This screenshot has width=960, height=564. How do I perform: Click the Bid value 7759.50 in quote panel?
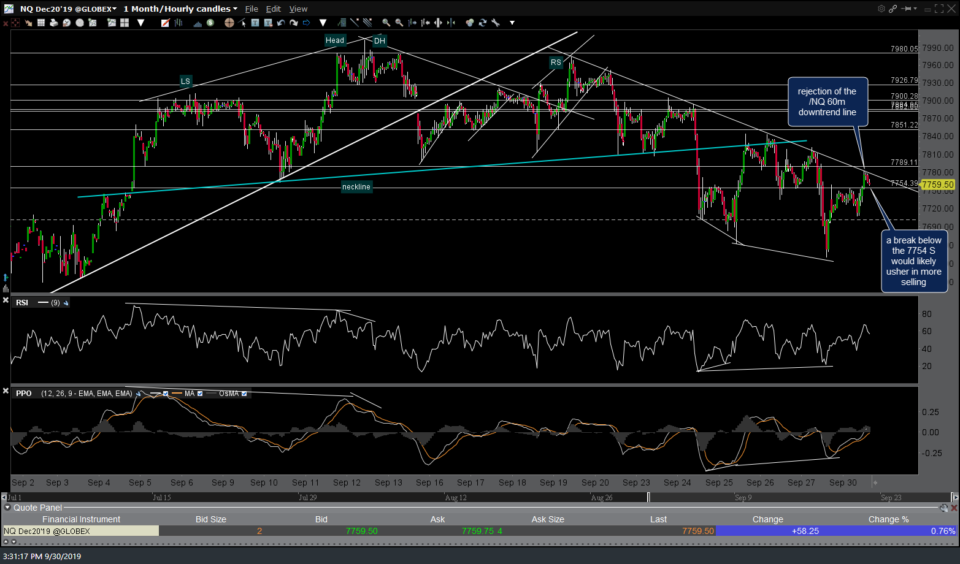tap(361, 531)
